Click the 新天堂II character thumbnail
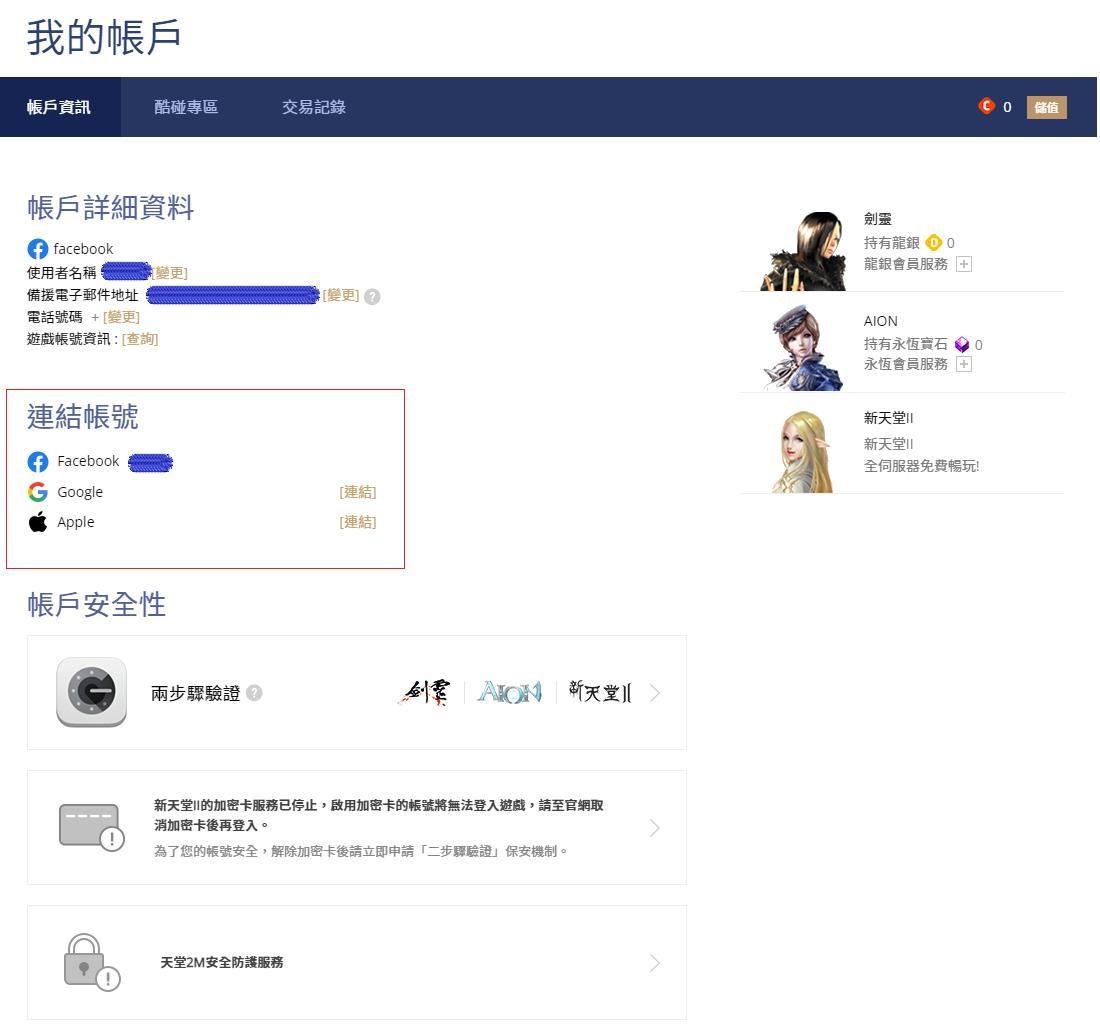The height and width of the screenshot is (1024, 1100). (x=803, y=447)
